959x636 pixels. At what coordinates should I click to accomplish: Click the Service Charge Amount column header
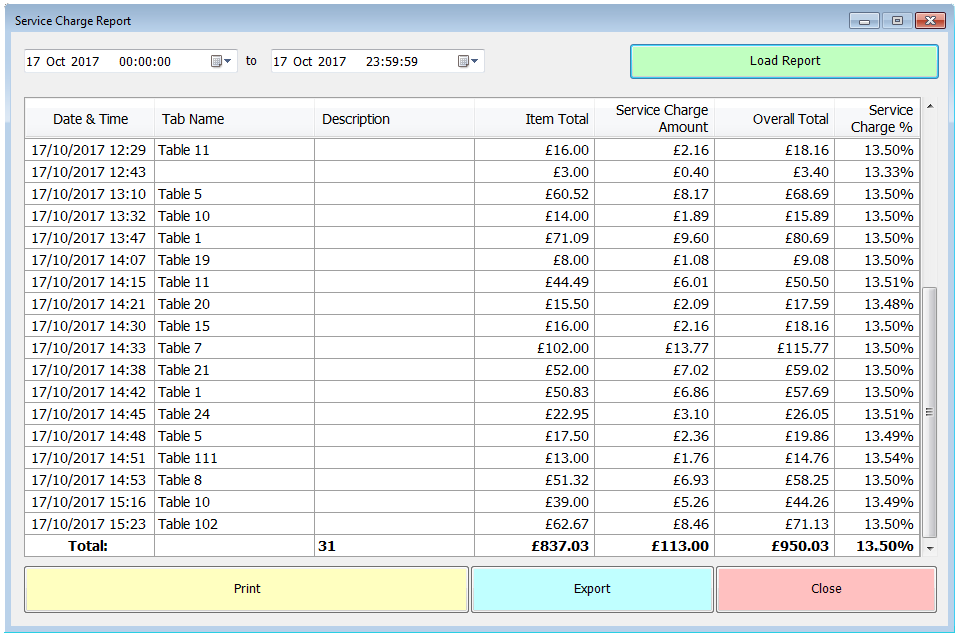click(654, 119)
